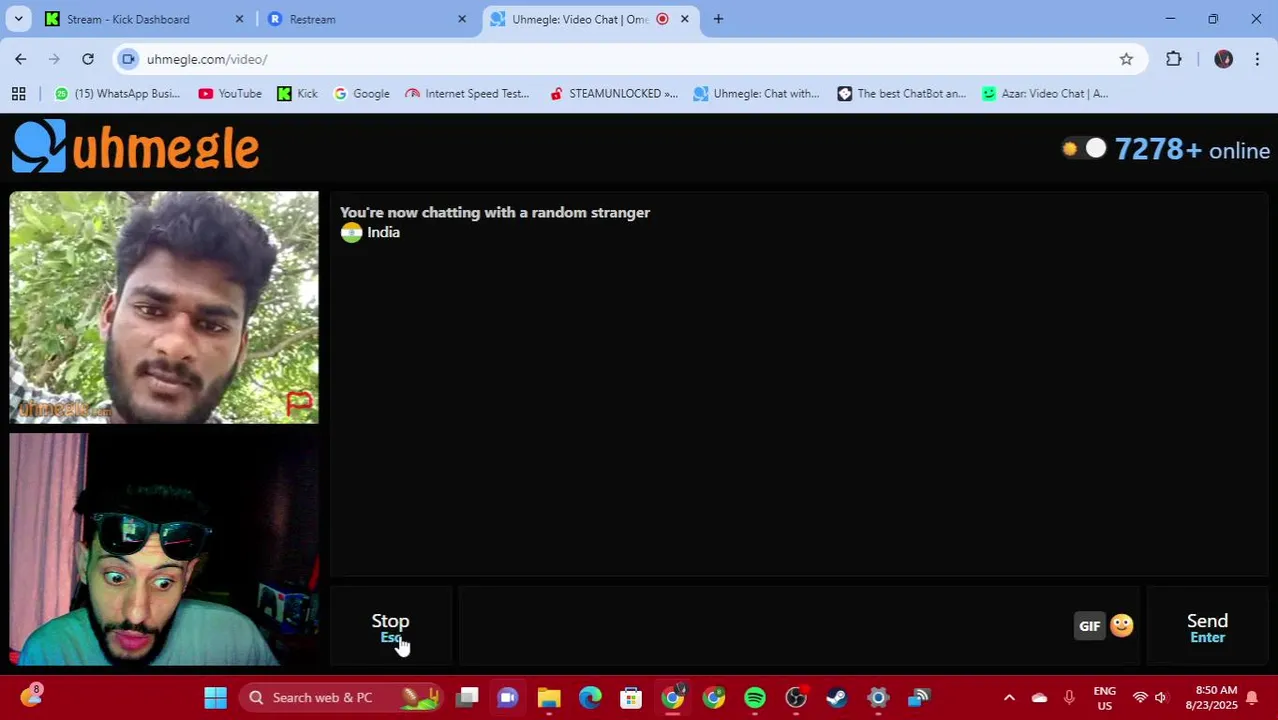1278x720 pixels.
Task: Click the OneDrive cloud tray icon
Action: tap(1039, 697)
